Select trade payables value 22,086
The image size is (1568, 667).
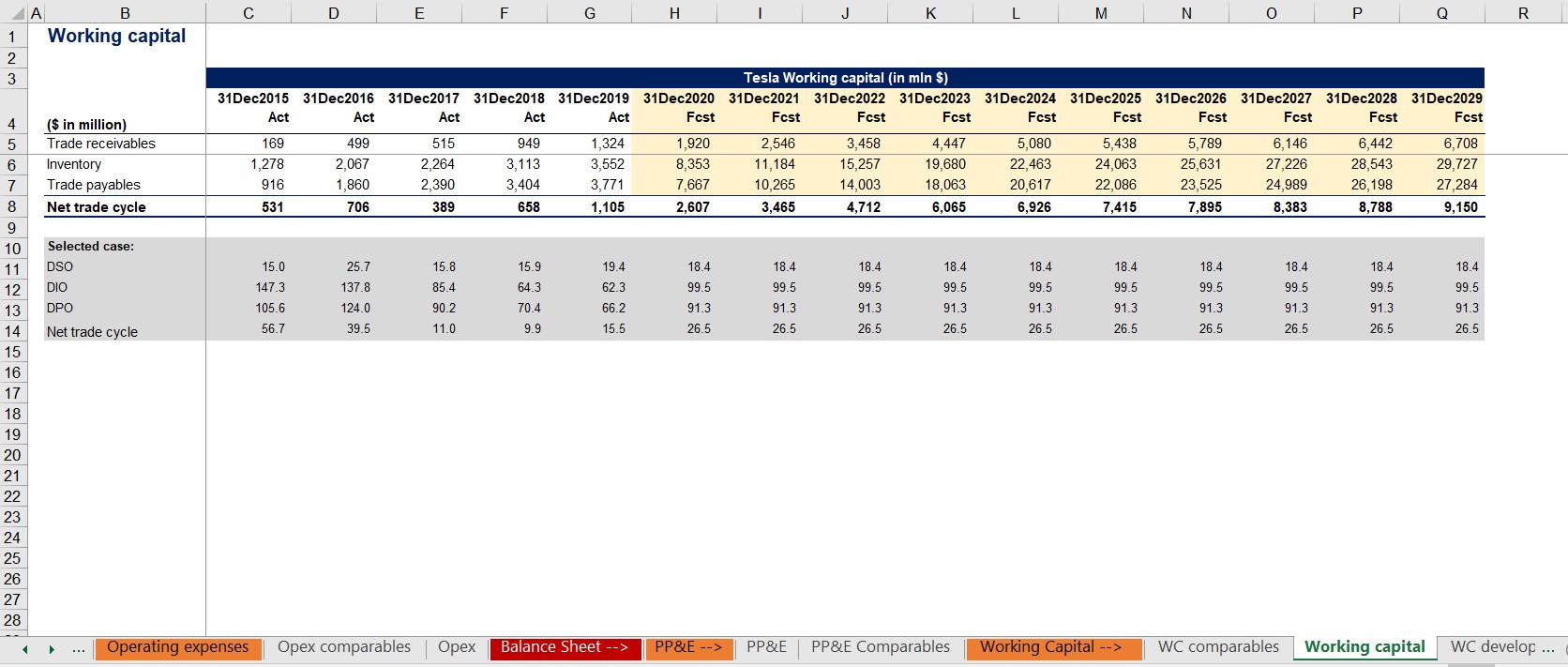(x=1116, y=185)
